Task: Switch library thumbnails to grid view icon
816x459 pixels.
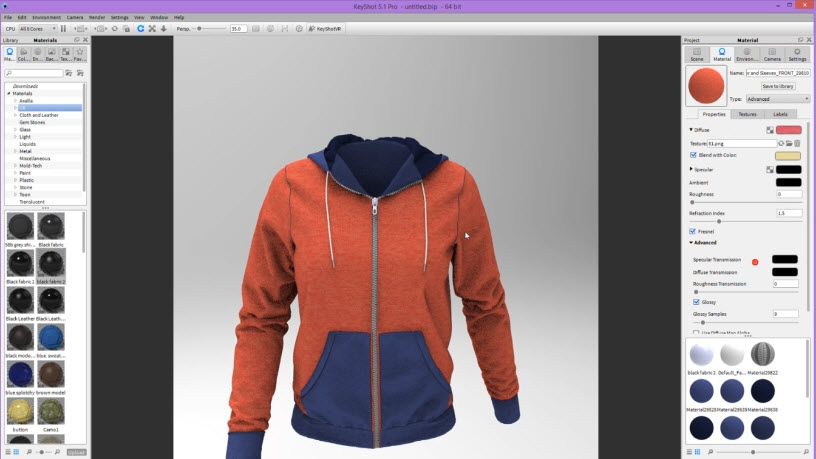Action: [x=16, y=452]
